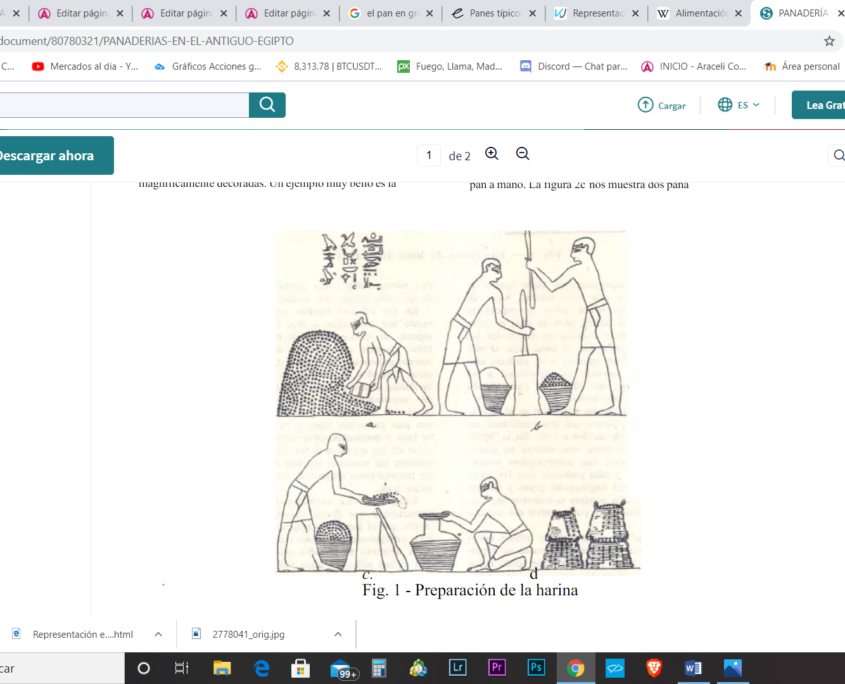Screen dimensions: 845x684
Task: Click the Egyptian flour preparation illustration
Action: coord(458,402)
